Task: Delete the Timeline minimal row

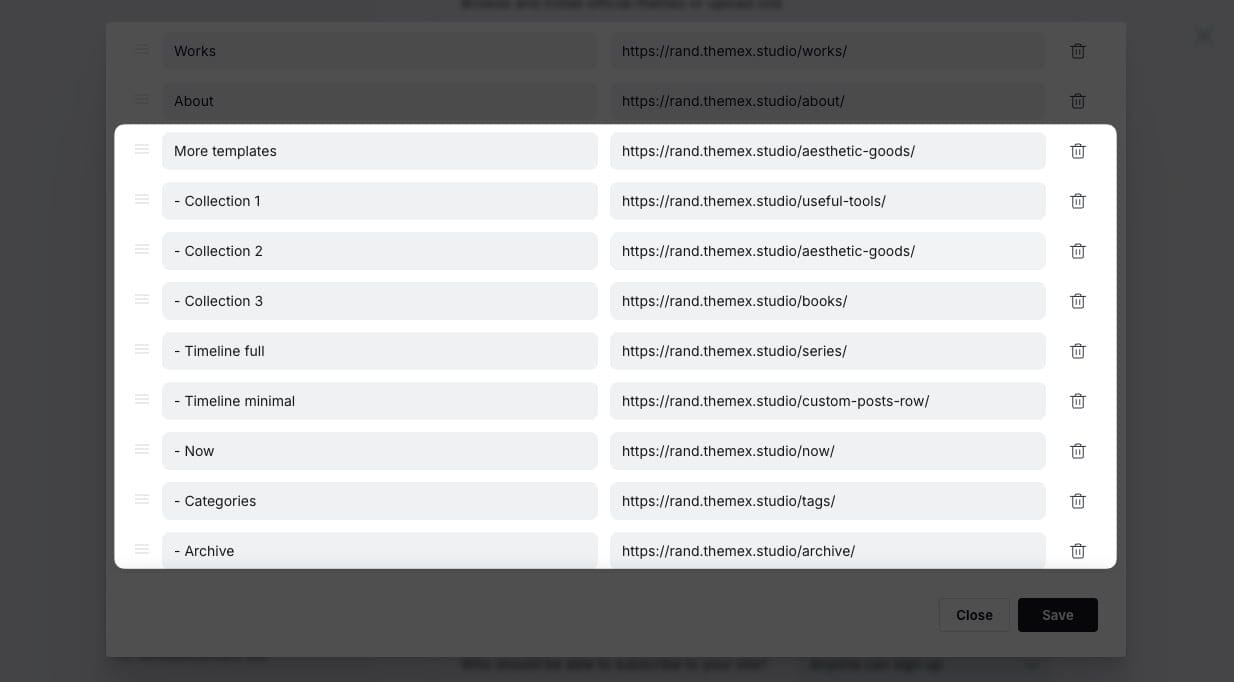Action: click(1077, 401)
